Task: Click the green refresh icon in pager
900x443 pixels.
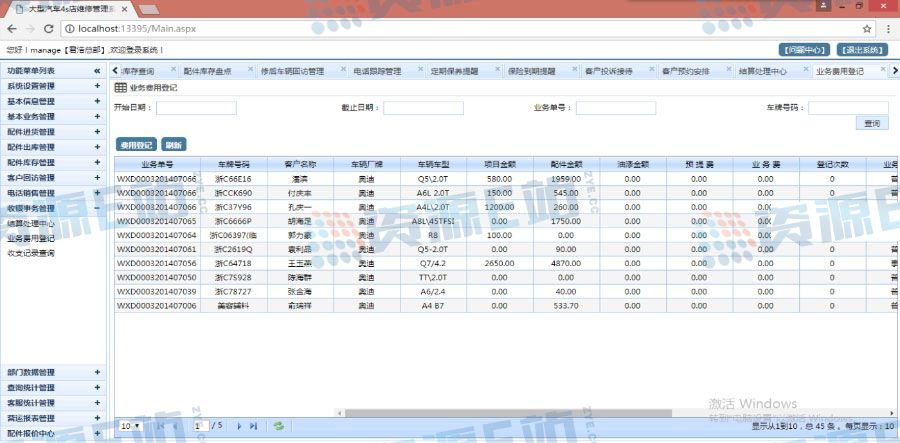Action: [x=279, y=426]
